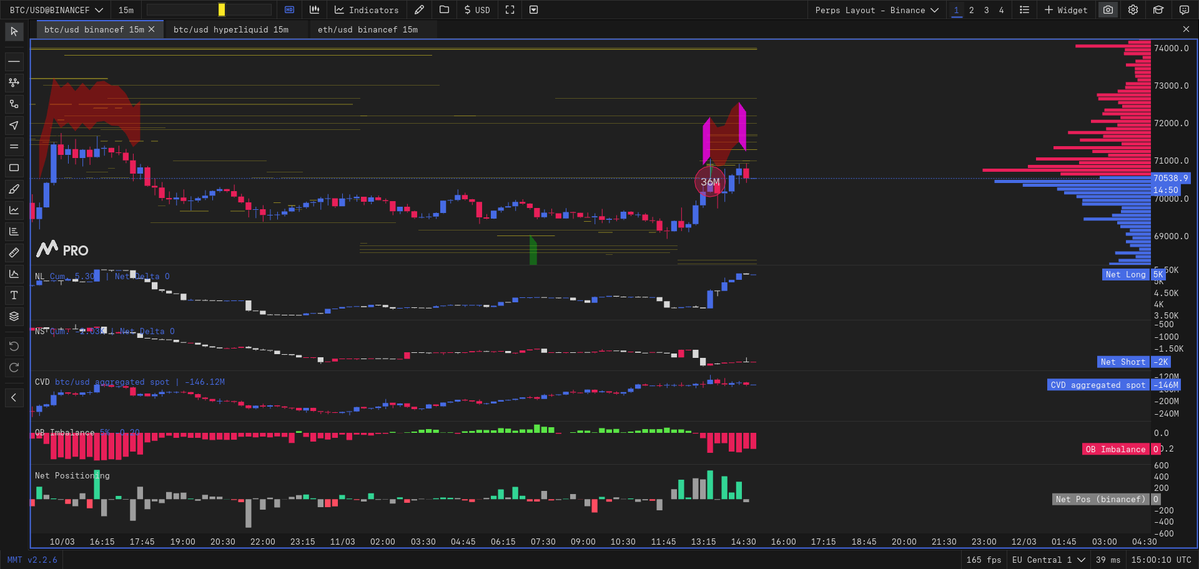Click the 70538.9 current price tag

[x=1171, y=178]
